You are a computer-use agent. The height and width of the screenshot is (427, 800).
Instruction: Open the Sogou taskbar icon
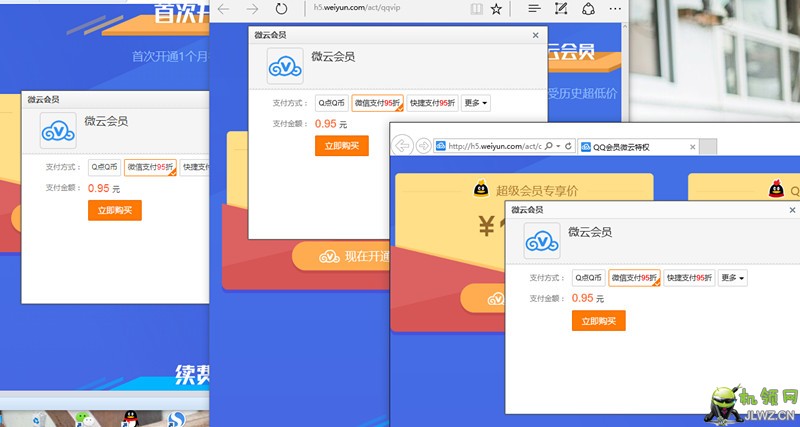coord(176,419)
